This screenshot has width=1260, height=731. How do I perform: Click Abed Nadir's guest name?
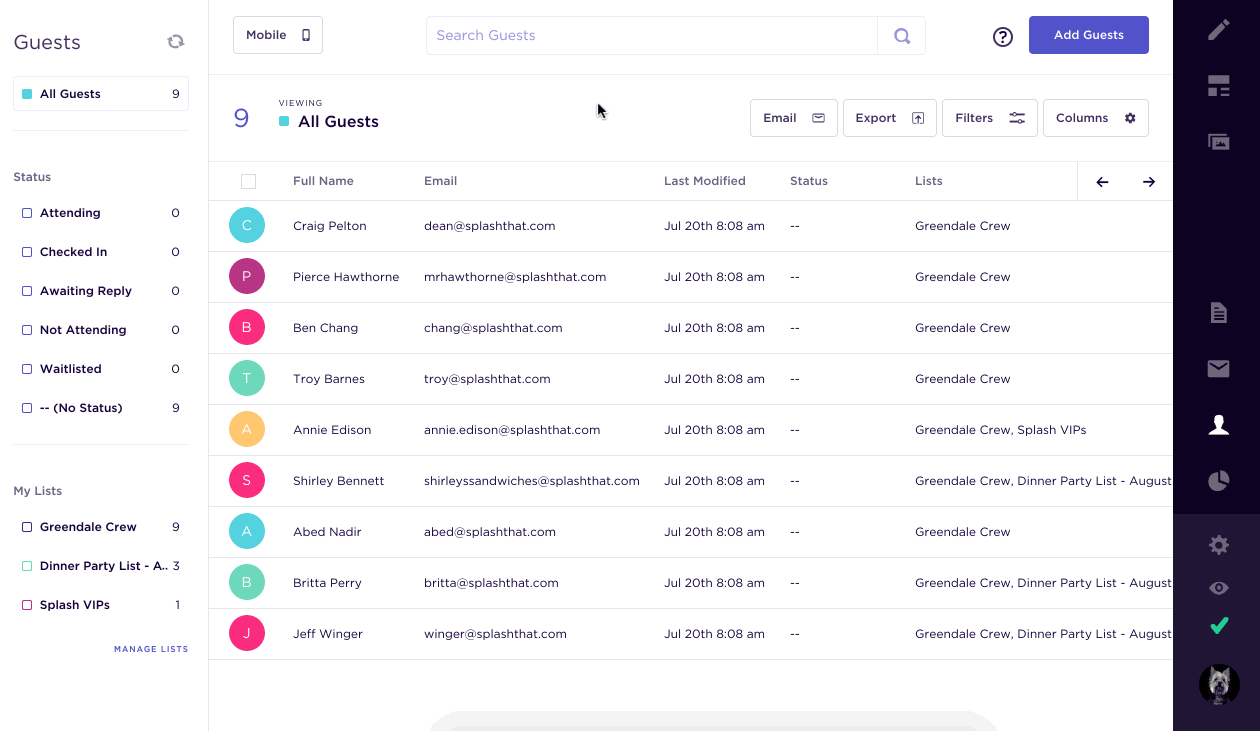click(327, 532)
